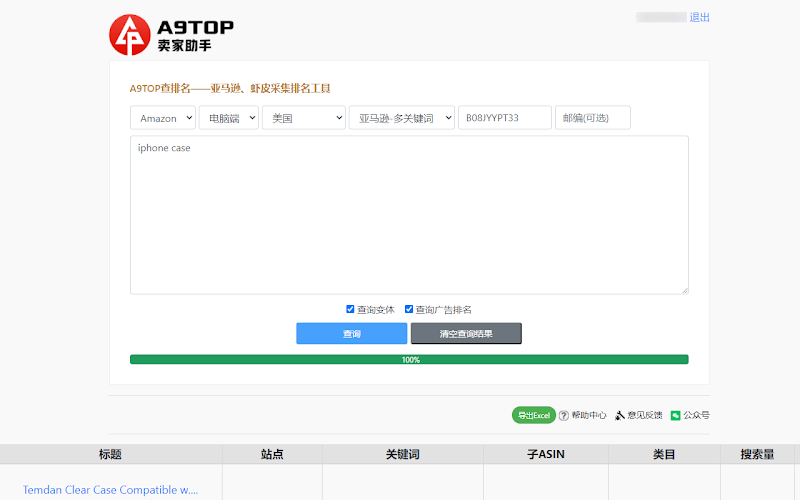This screenshot has width=800, height=500.
Task: Click the 关键词 column header
Action: point(403,454)
